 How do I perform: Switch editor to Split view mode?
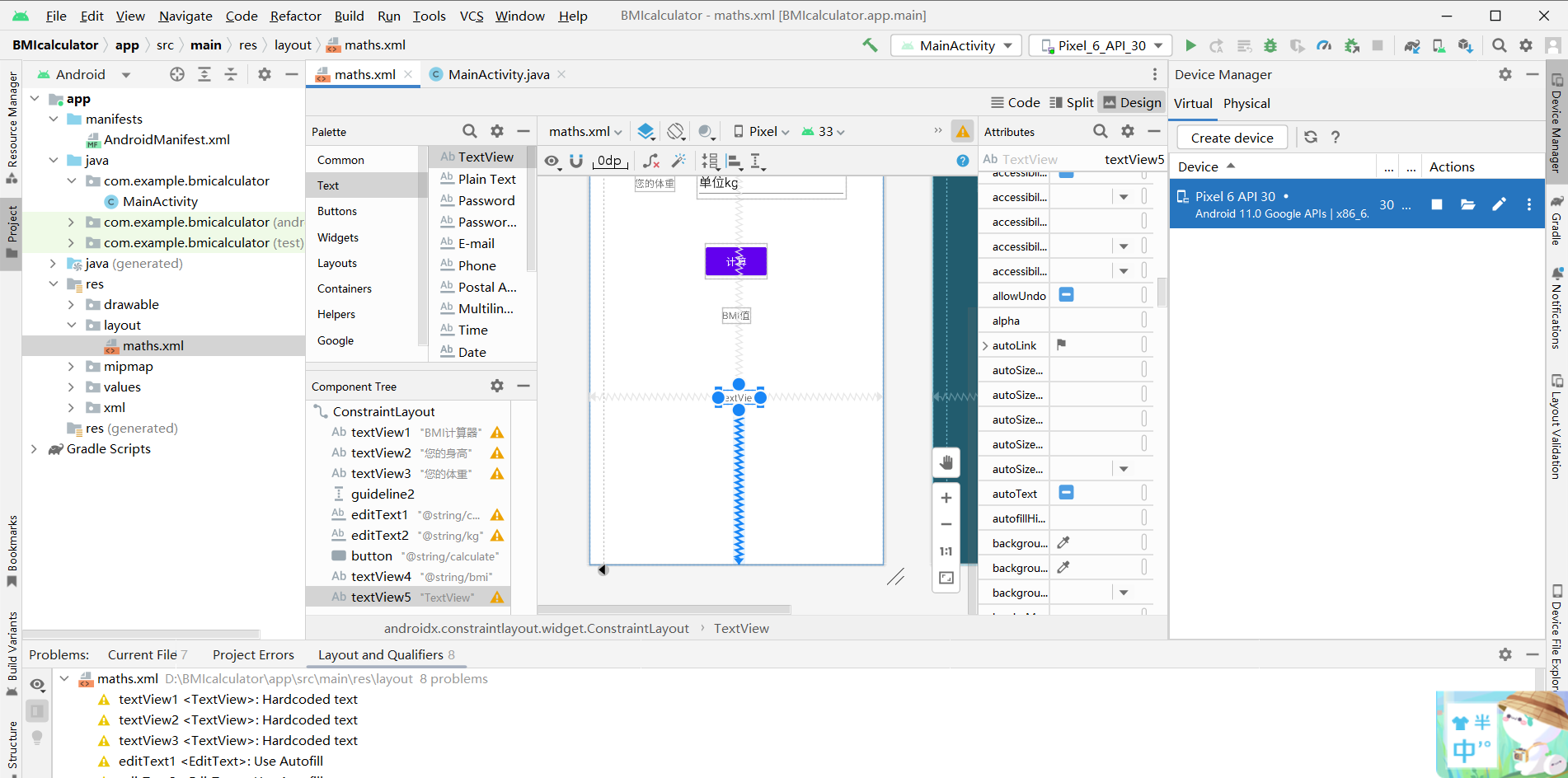1071,102
